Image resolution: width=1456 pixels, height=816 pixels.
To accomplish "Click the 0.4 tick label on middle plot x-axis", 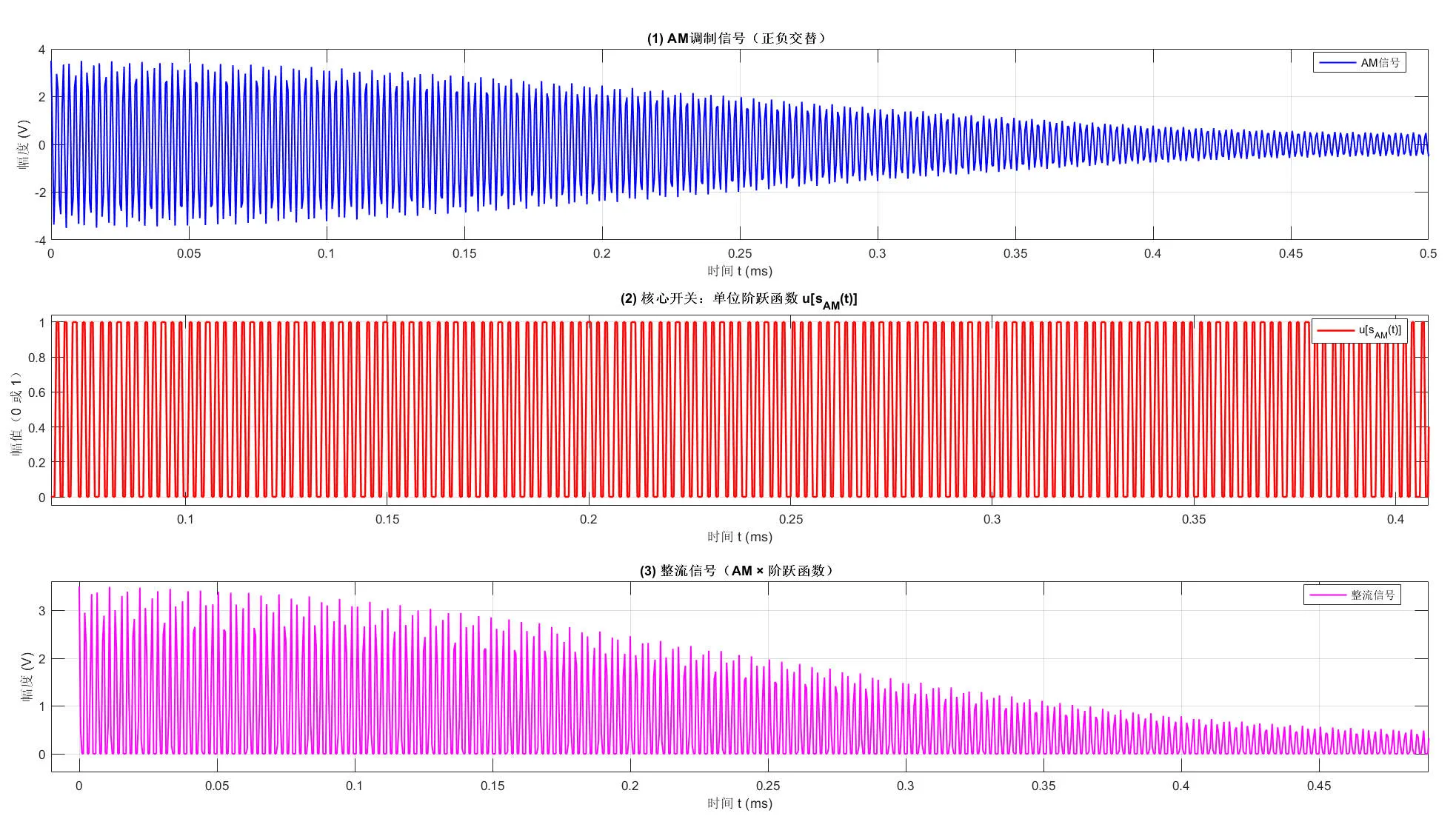I will pyautogui.click(x=1395, y=520).
